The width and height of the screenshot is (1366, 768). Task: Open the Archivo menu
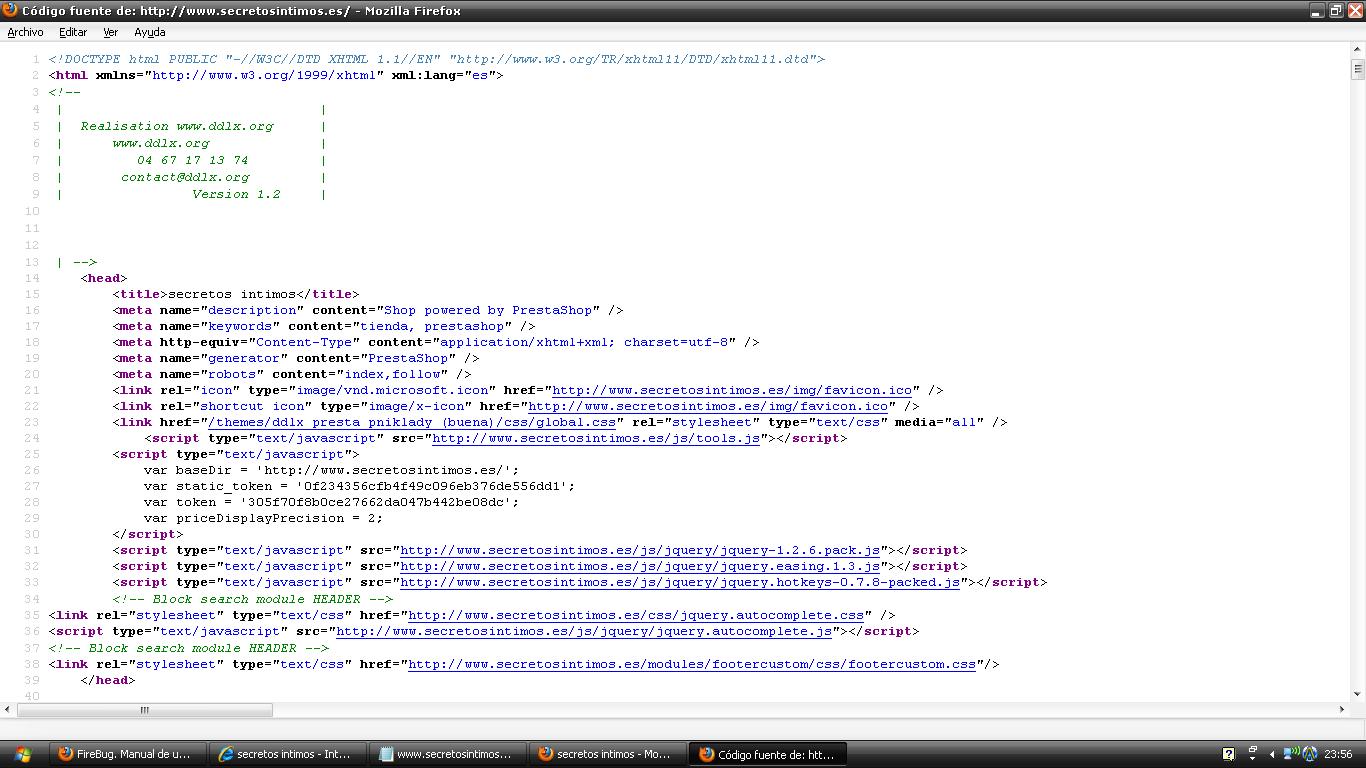point(25,32)
